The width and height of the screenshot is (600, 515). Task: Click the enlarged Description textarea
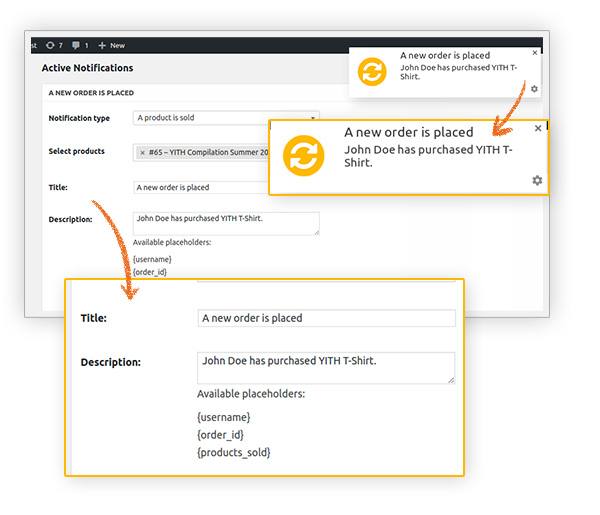tap(326, 367)
